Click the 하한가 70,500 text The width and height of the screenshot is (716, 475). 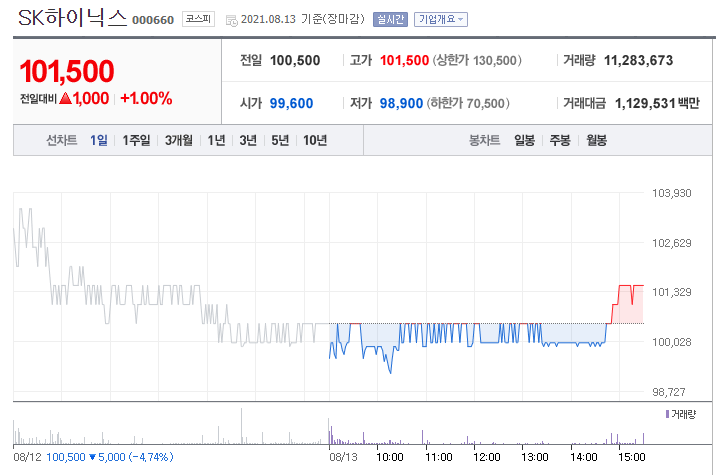click(468, 103)
